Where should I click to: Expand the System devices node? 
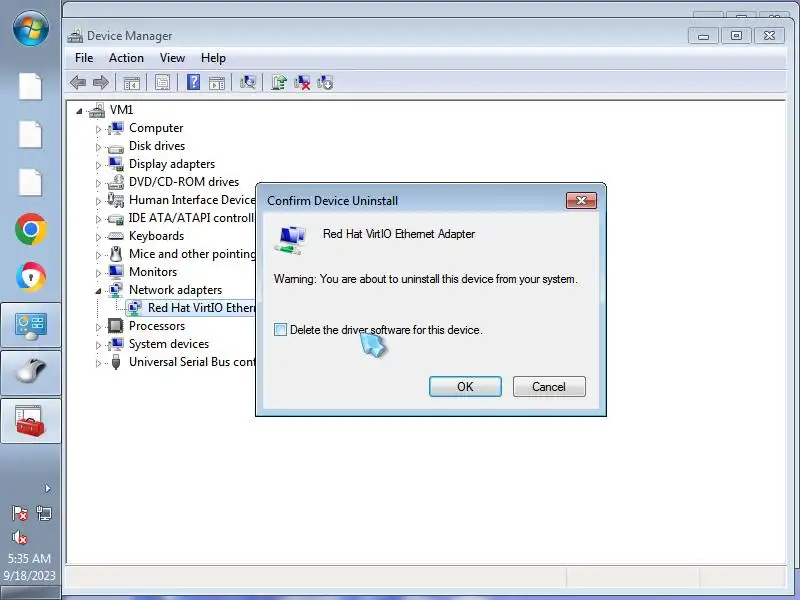coord(98,345)
